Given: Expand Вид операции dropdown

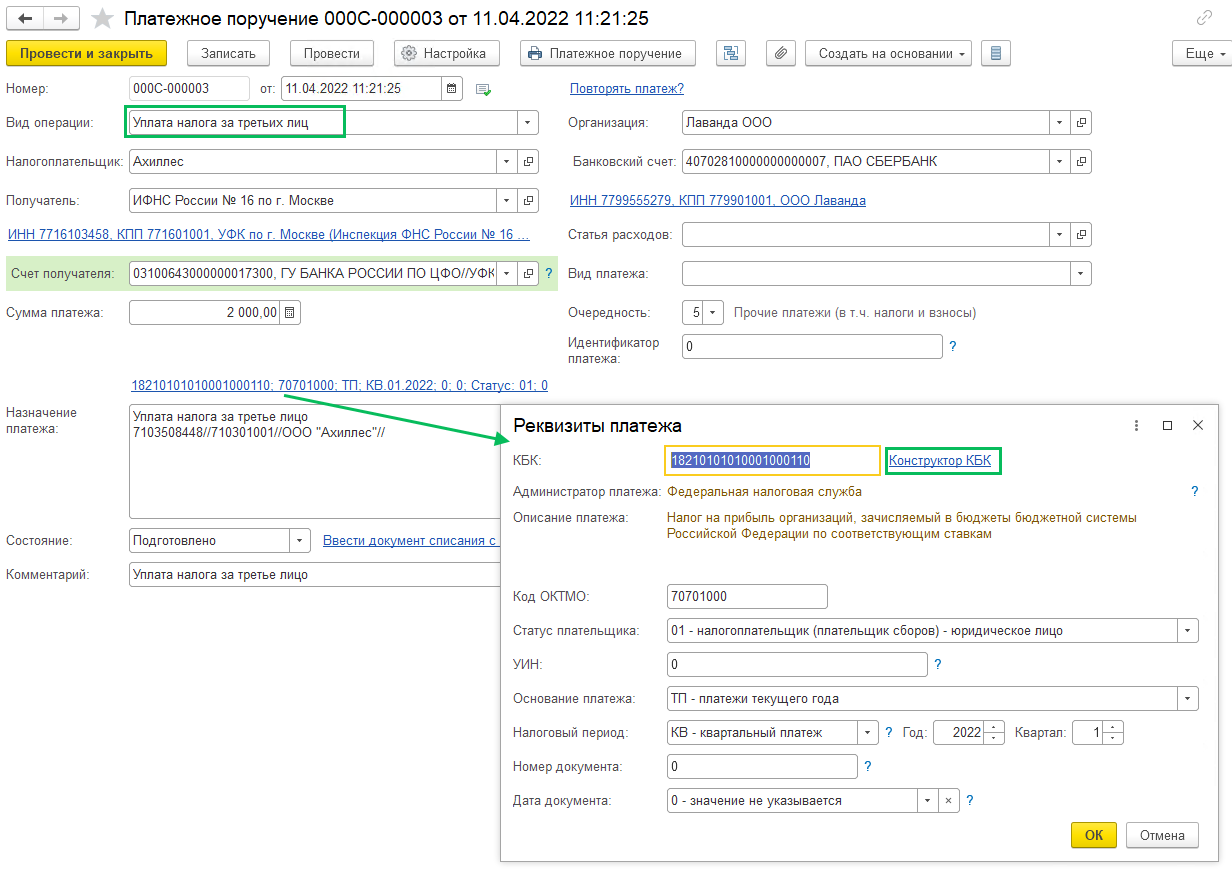Looking at the screenshot, I should 528,123.
